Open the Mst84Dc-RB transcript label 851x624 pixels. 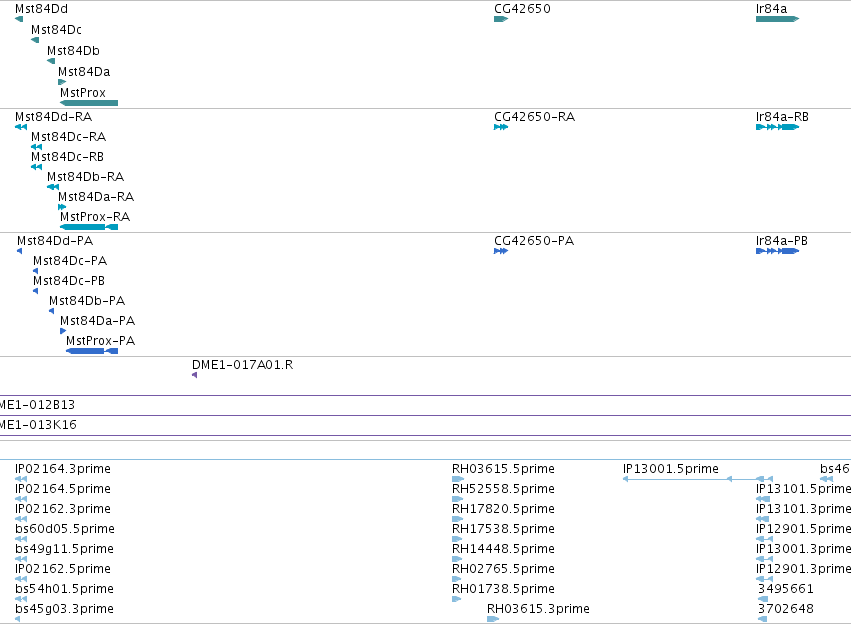67,157
